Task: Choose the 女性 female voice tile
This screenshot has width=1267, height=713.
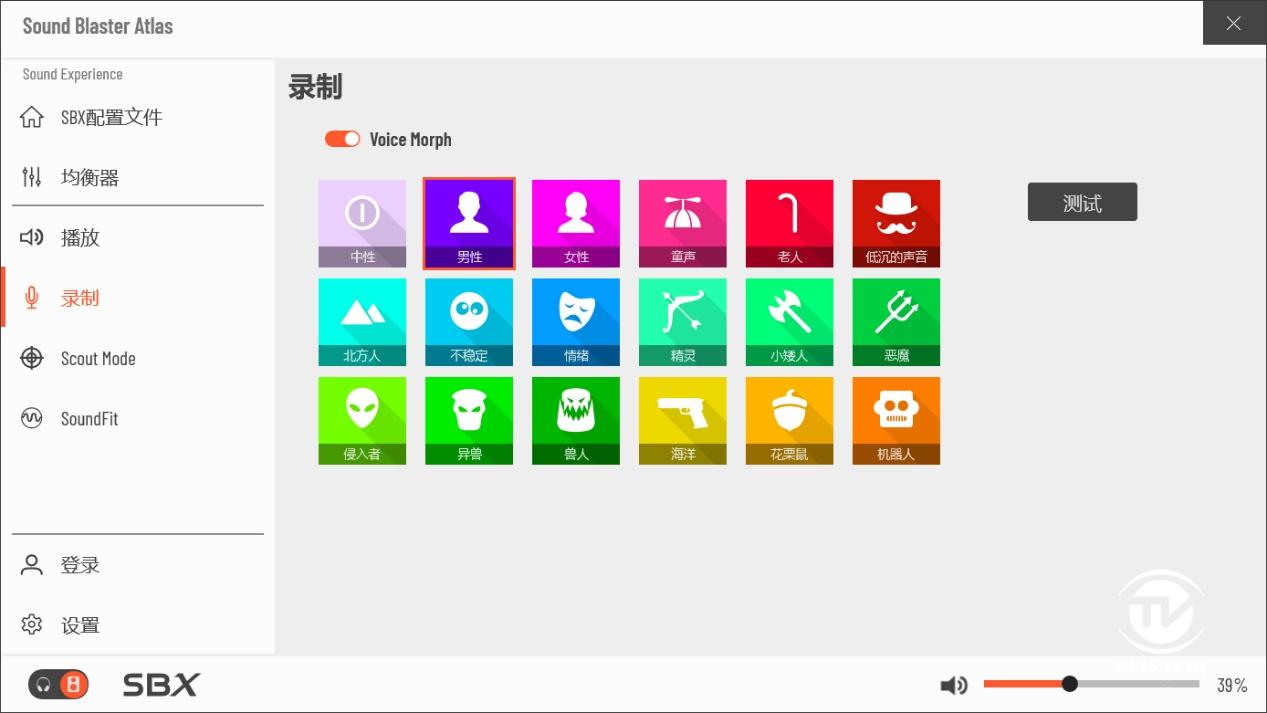Action: point(576,223)
